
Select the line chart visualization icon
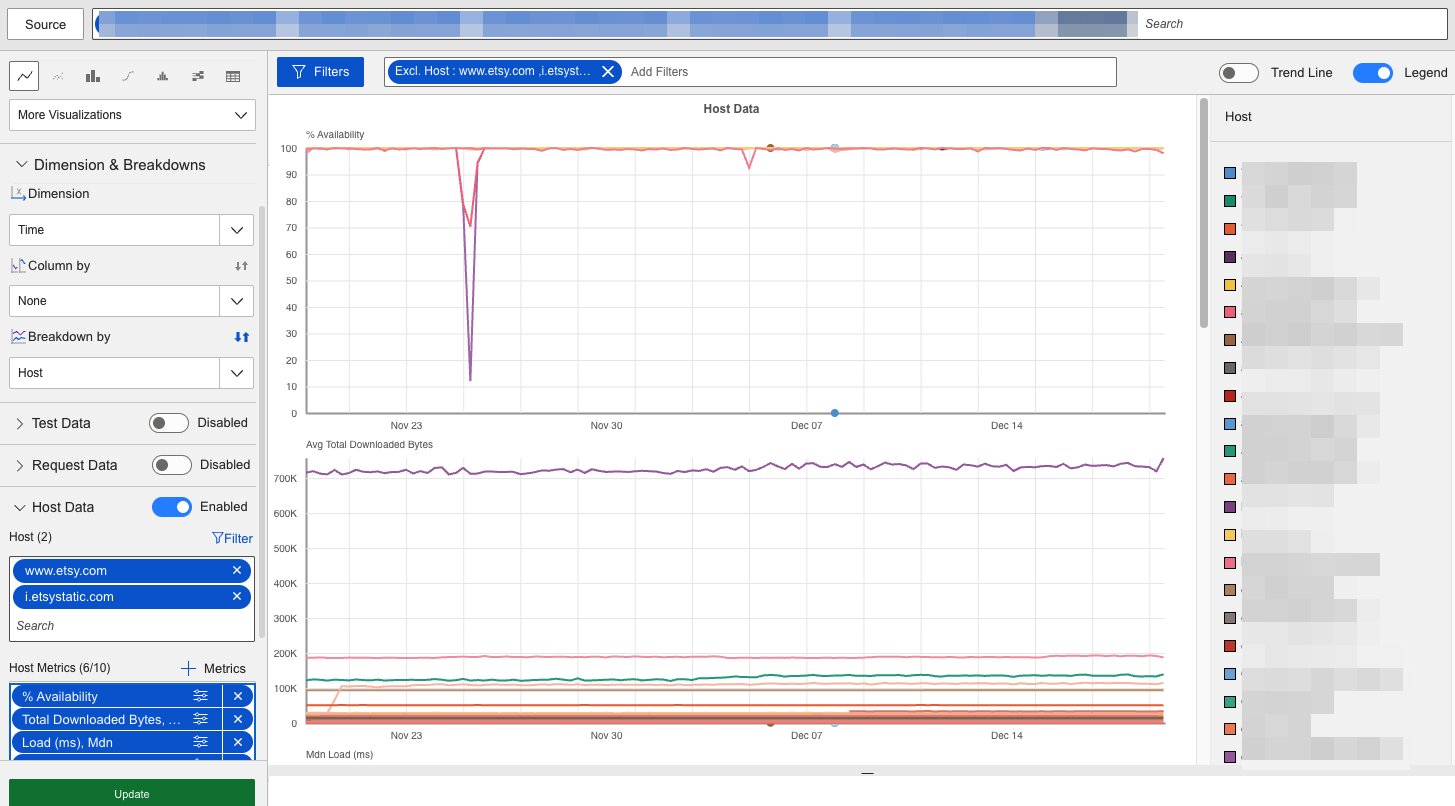coord(24,76)
